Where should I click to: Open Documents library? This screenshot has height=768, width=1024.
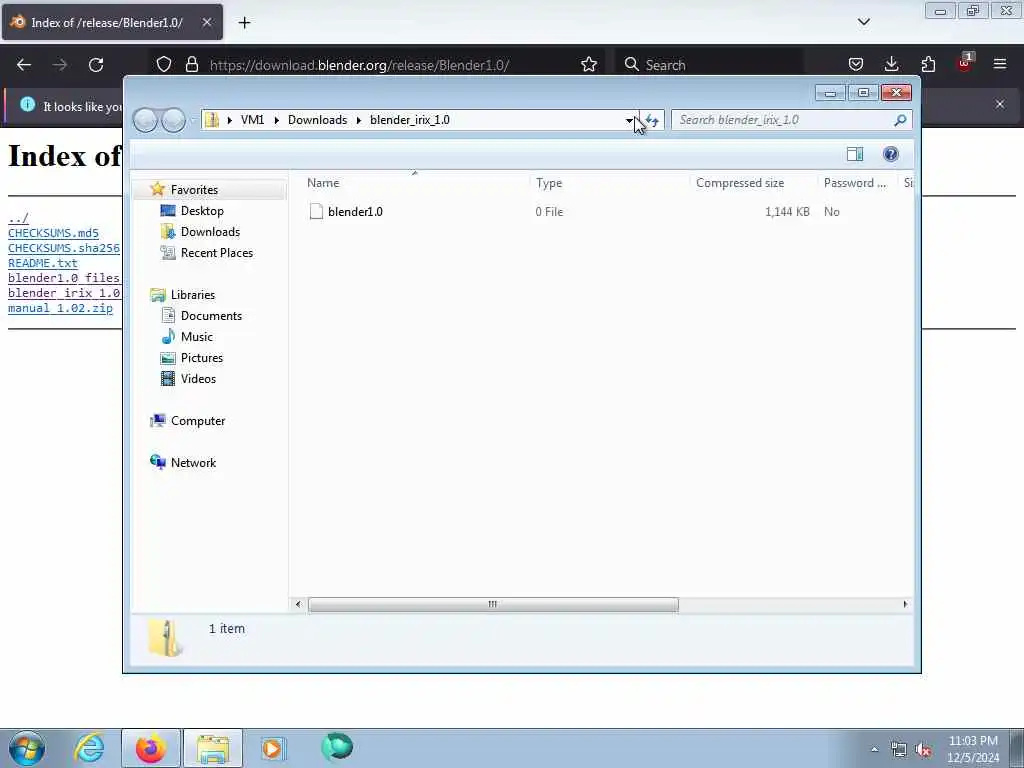[x=211, y=315]
